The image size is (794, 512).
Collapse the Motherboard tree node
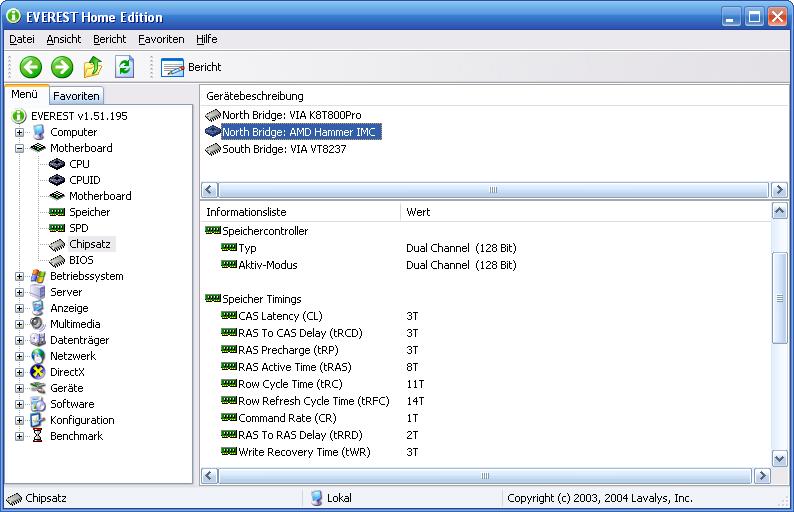point(19,148)
